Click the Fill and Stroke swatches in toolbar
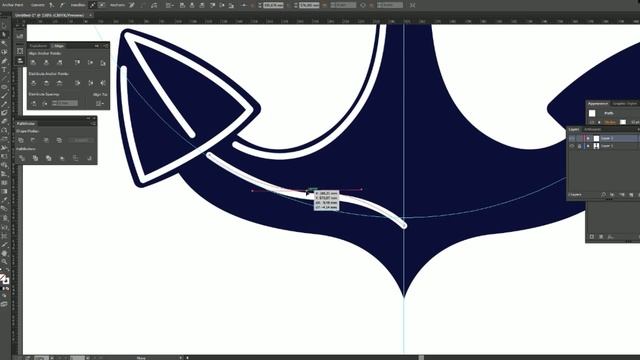Viewport: 640px width, 360px height. 4,279
